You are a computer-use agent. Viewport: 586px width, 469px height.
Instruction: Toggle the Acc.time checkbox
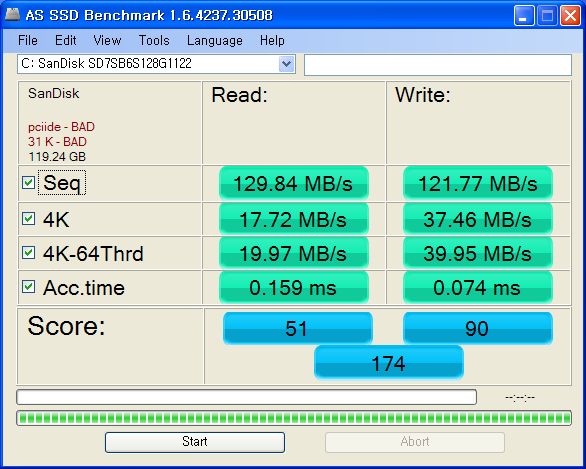pyautogui.click(x=29, y=287)
